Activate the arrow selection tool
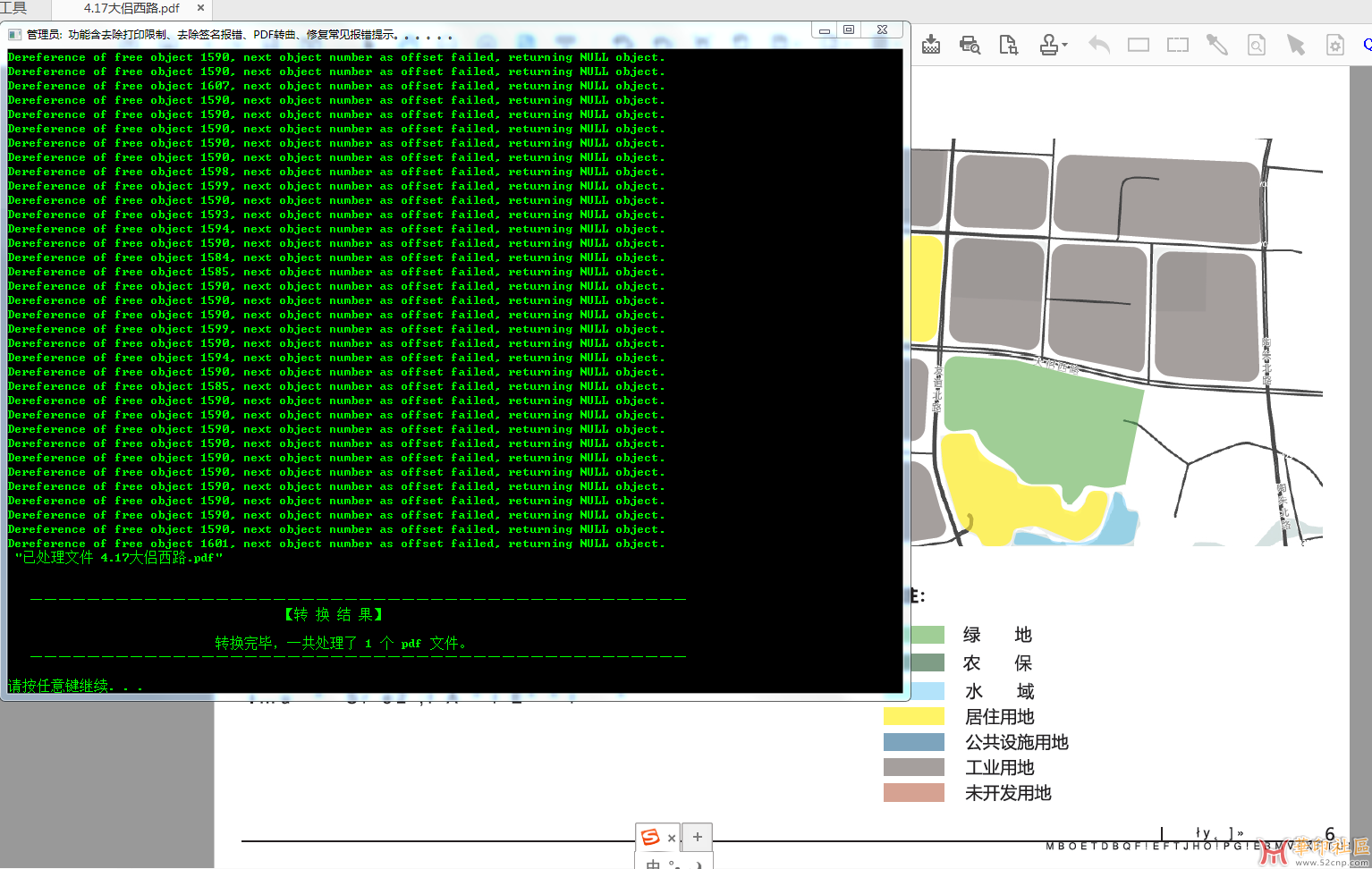The image size is (1372, 869). 1296,45
